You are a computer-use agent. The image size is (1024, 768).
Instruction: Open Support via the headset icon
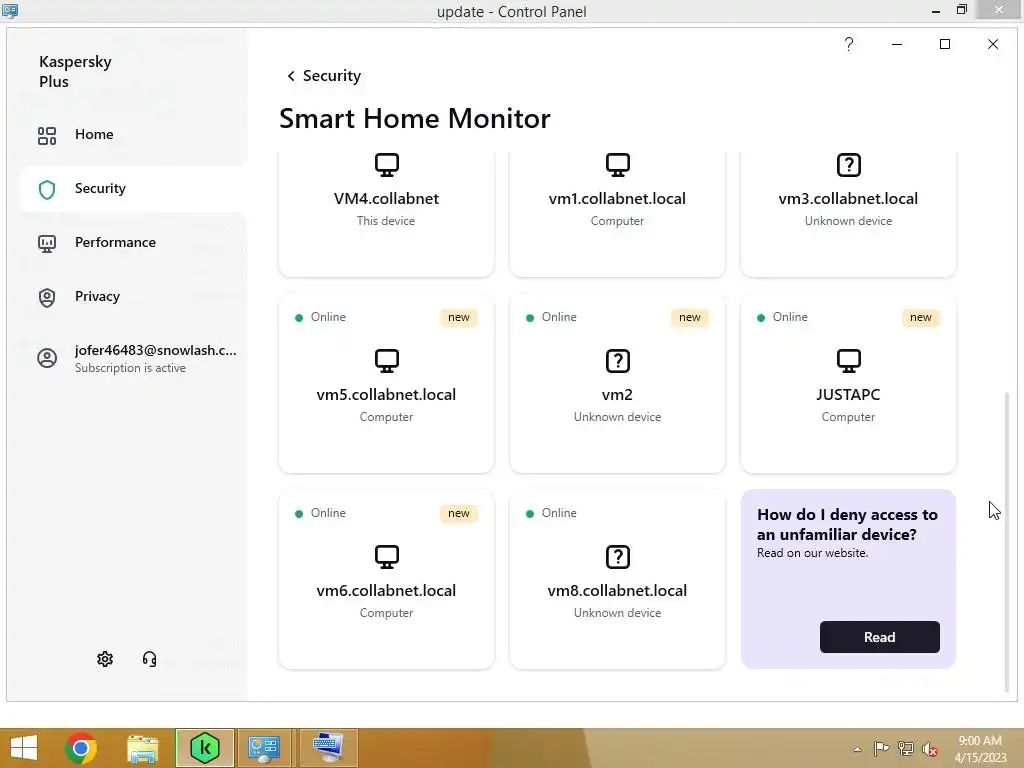150,659
